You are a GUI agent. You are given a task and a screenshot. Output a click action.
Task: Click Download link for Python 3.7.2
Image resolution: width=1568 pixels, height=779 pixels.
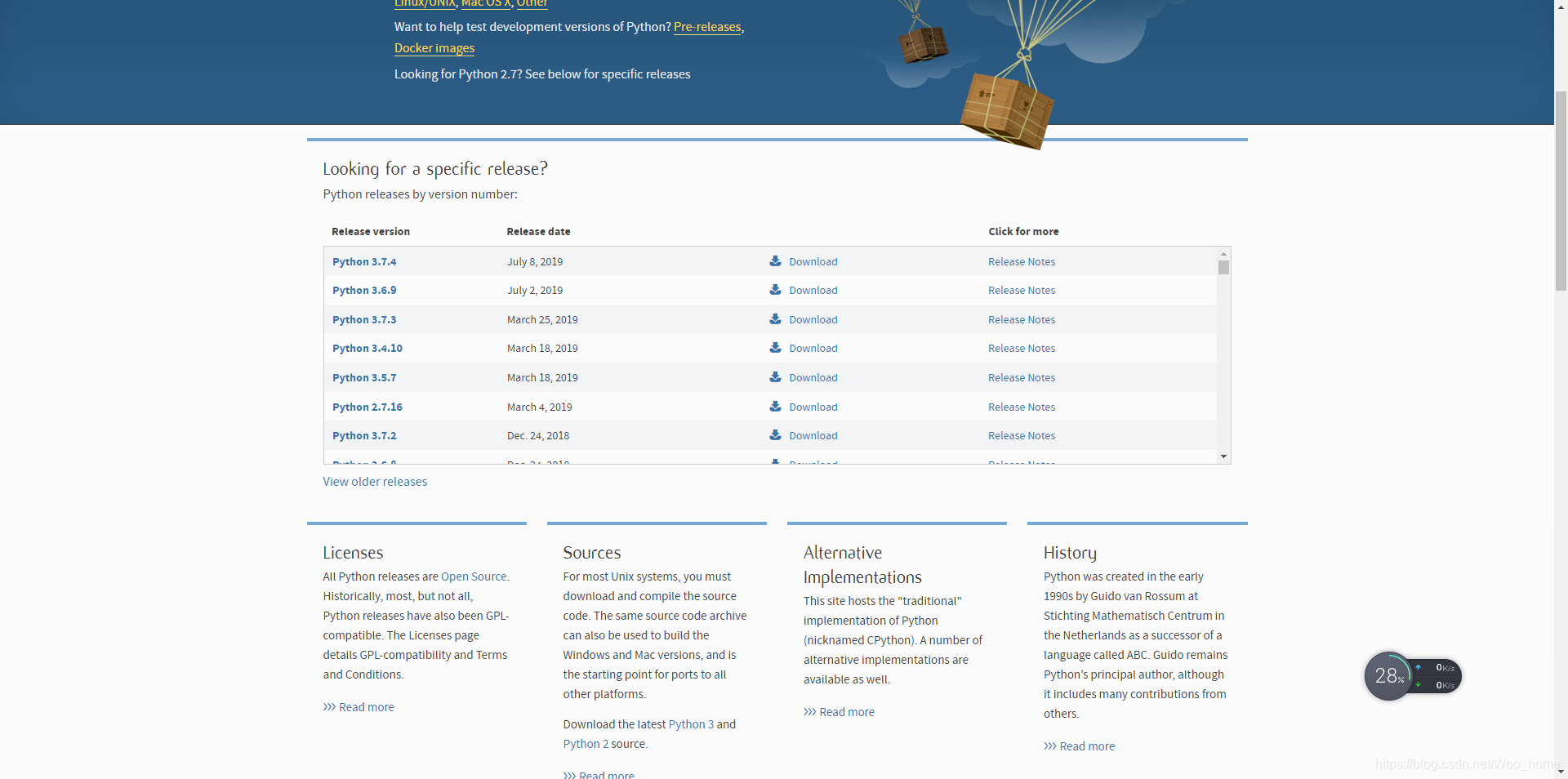pos(813,436)
